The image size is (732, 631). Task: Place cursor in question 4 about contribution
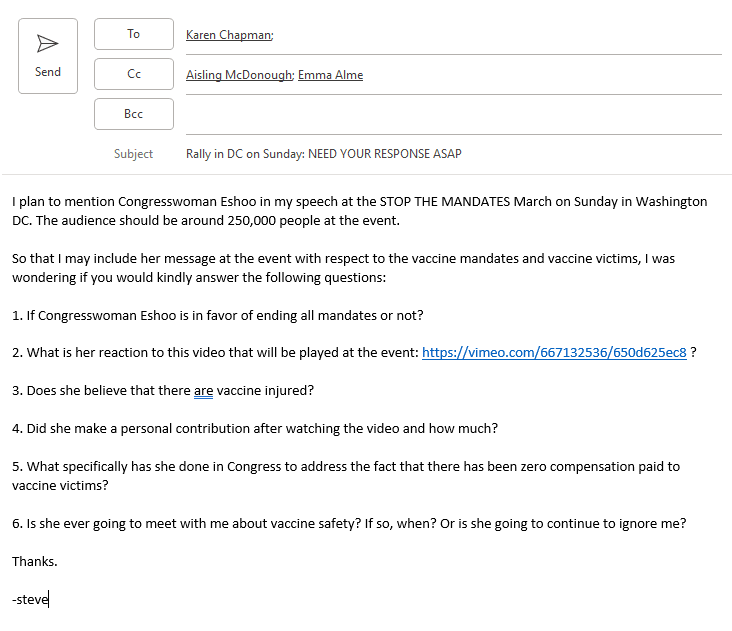255,428
